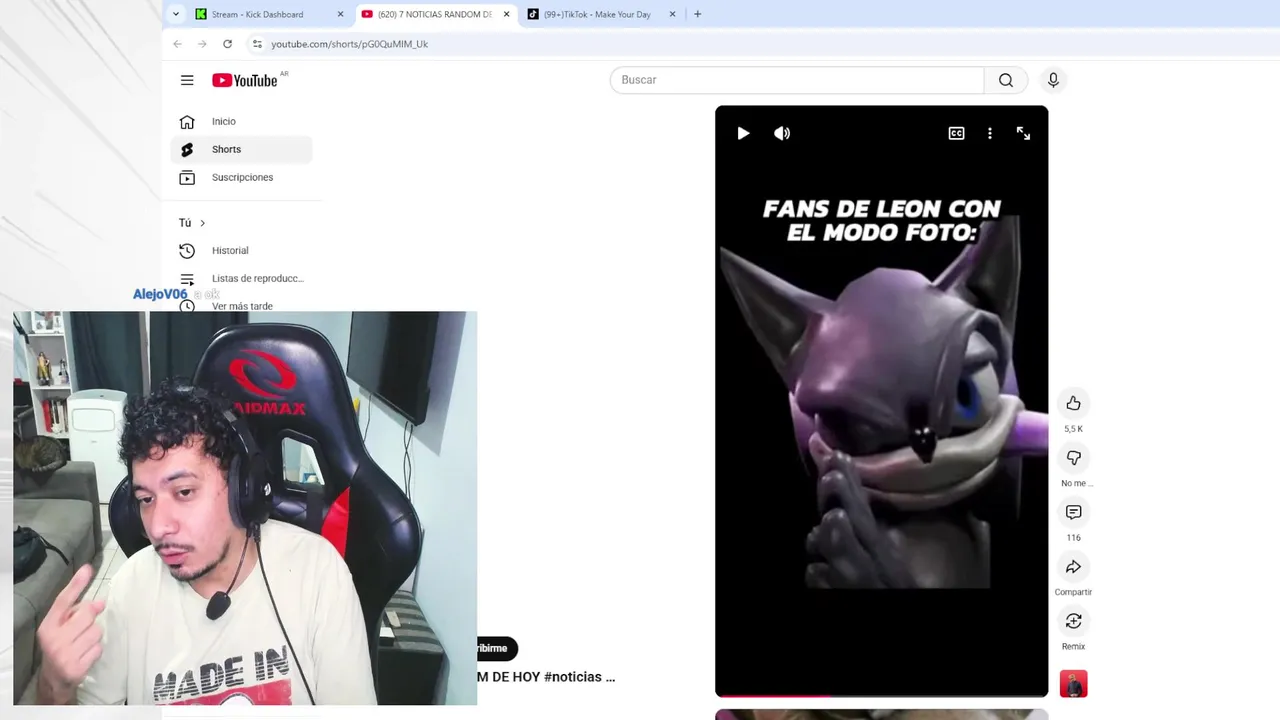
Task: Seek using the Short's red progress bar
Action: 881,695
